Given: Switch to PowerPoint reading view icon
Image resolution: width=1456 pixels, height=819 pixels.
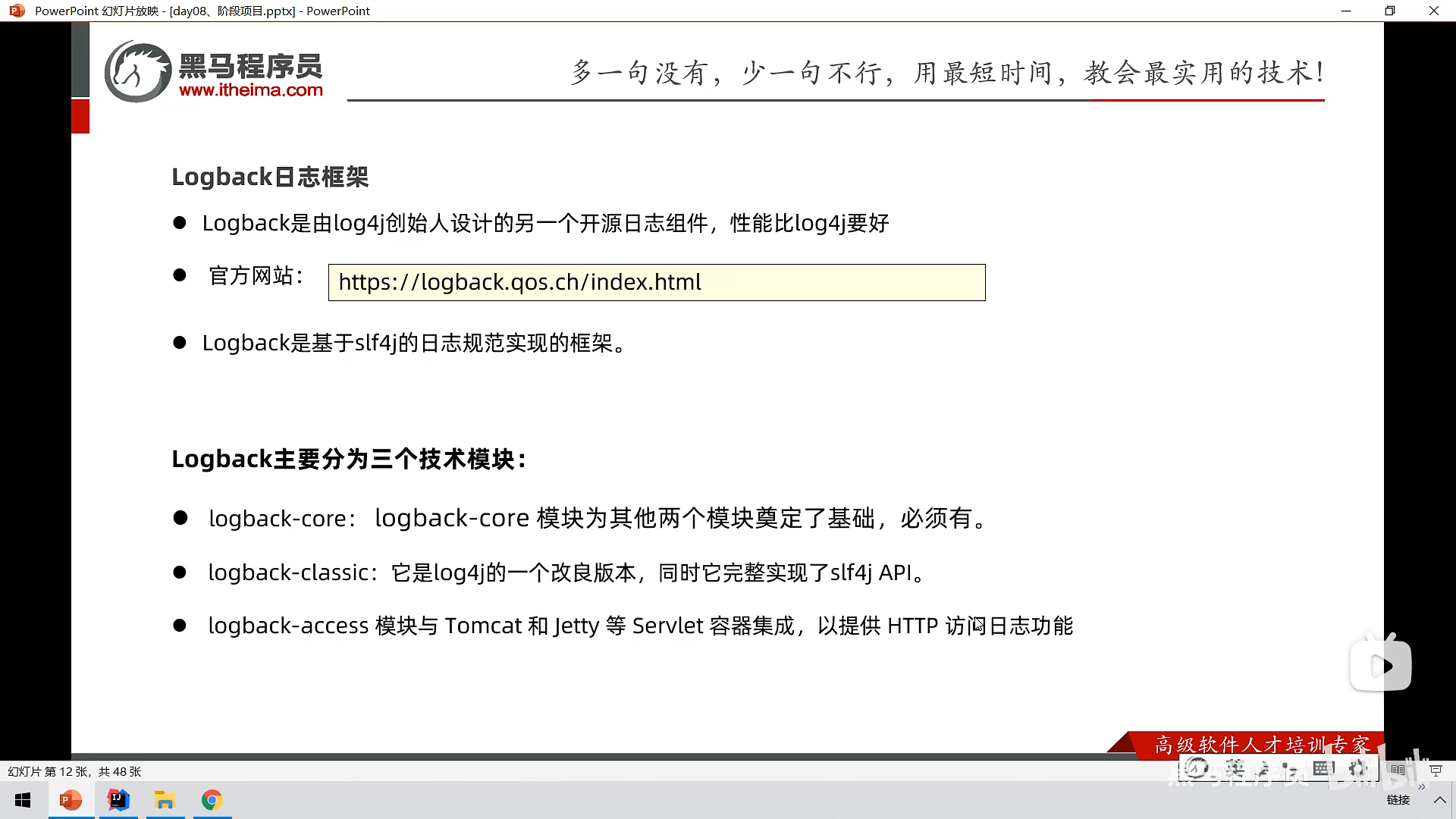Looking at the screenshot, I should (1398, 770).
